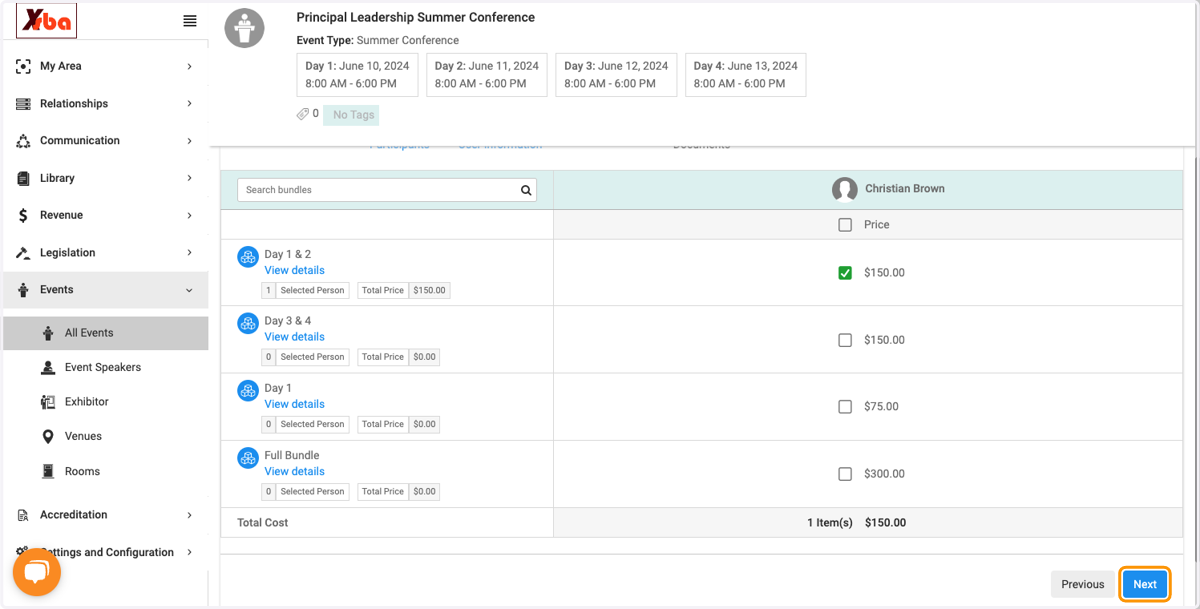Open All Events in sidebar

tap(105, 333)
